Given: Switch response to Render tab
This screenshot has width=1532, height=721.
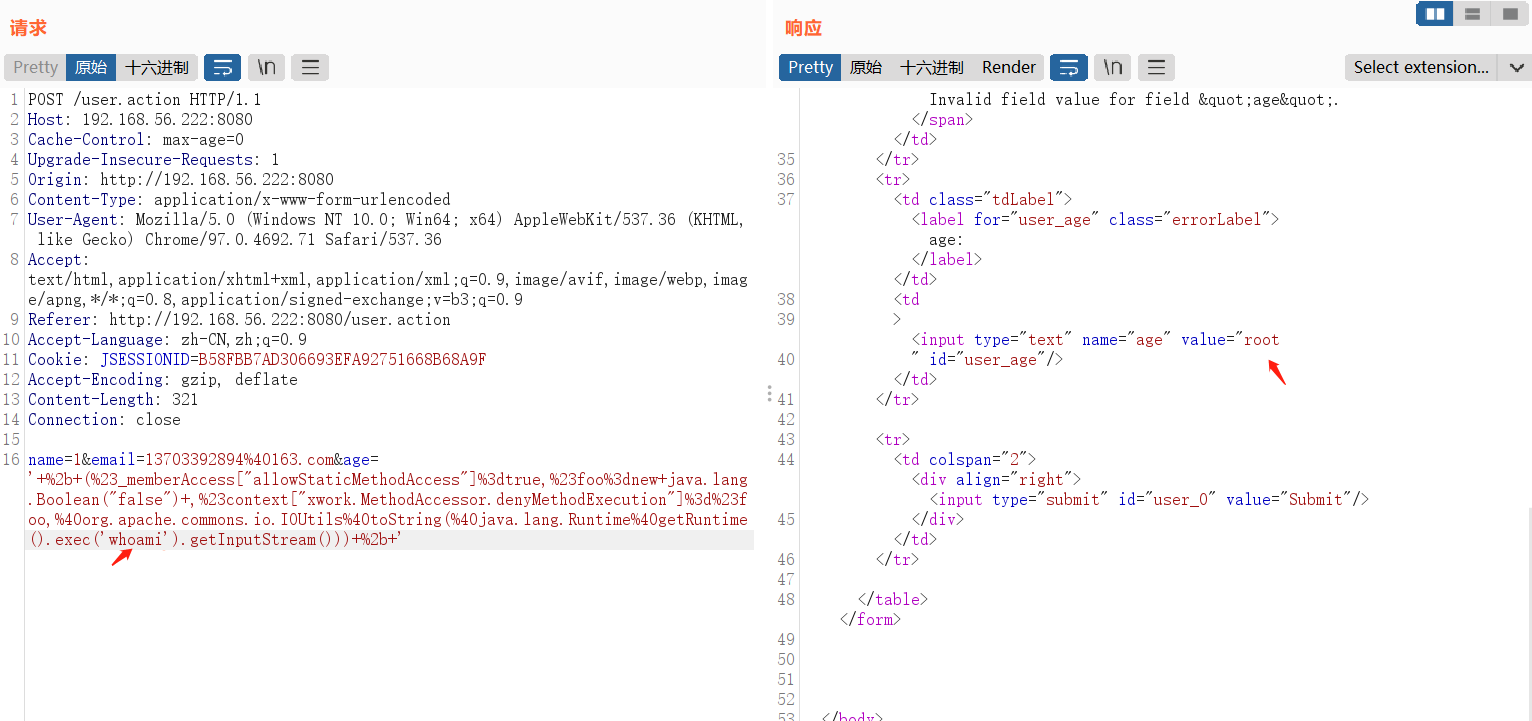Looking at the screenshot, I should pyautogui.click(x=1009, y=67).
